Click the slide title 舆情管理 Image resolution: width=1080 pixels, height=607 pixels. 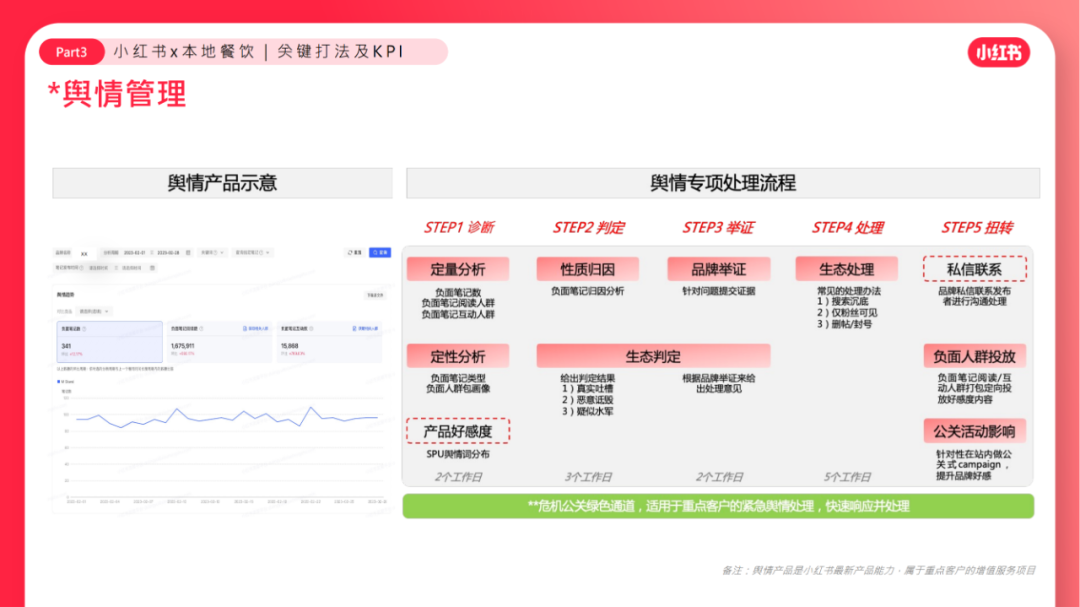[117, 94]
